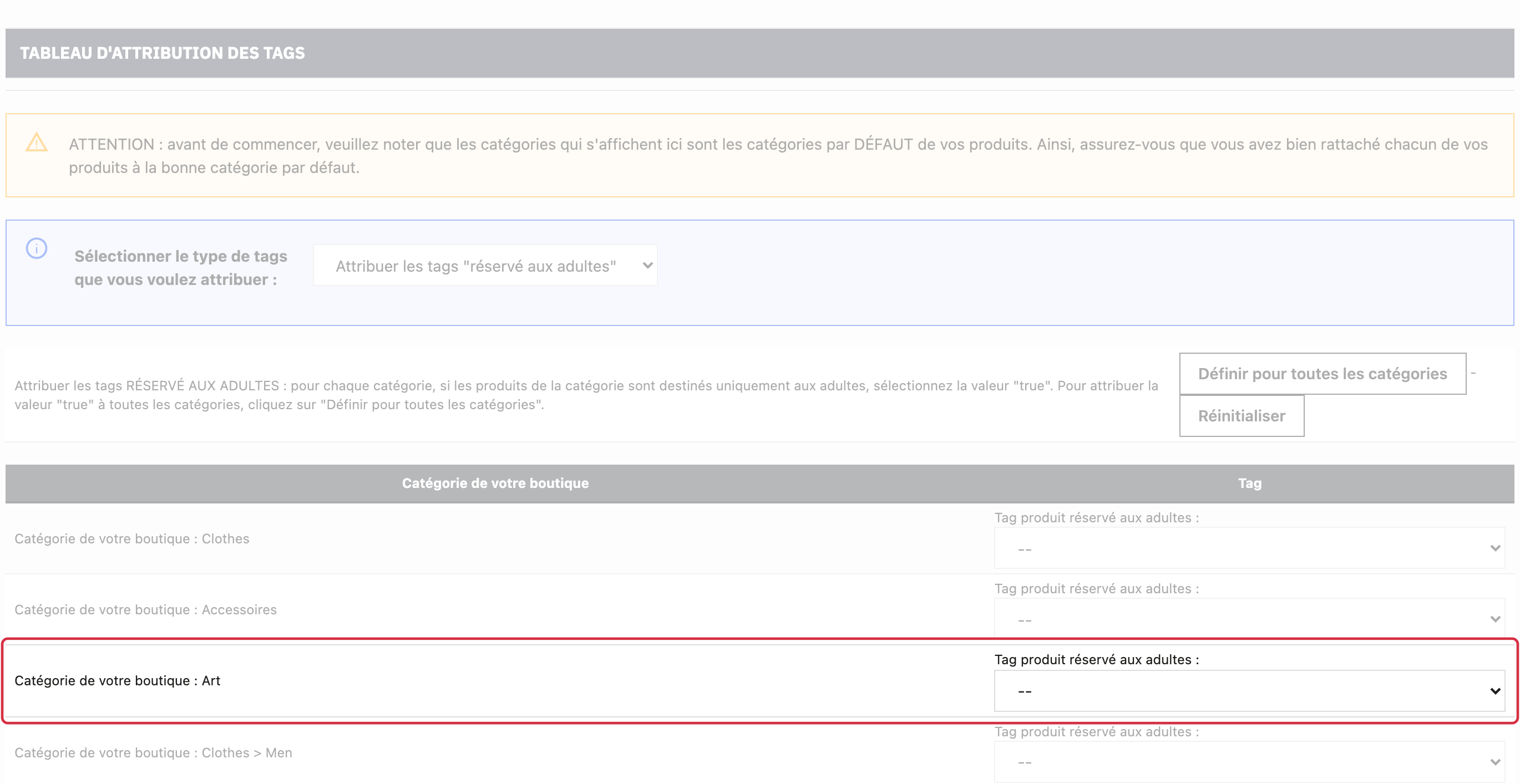This screenshot has width=1520, height=784.
Task: Open adult tag dropdown for Art category
Action: pos(1249,691)
